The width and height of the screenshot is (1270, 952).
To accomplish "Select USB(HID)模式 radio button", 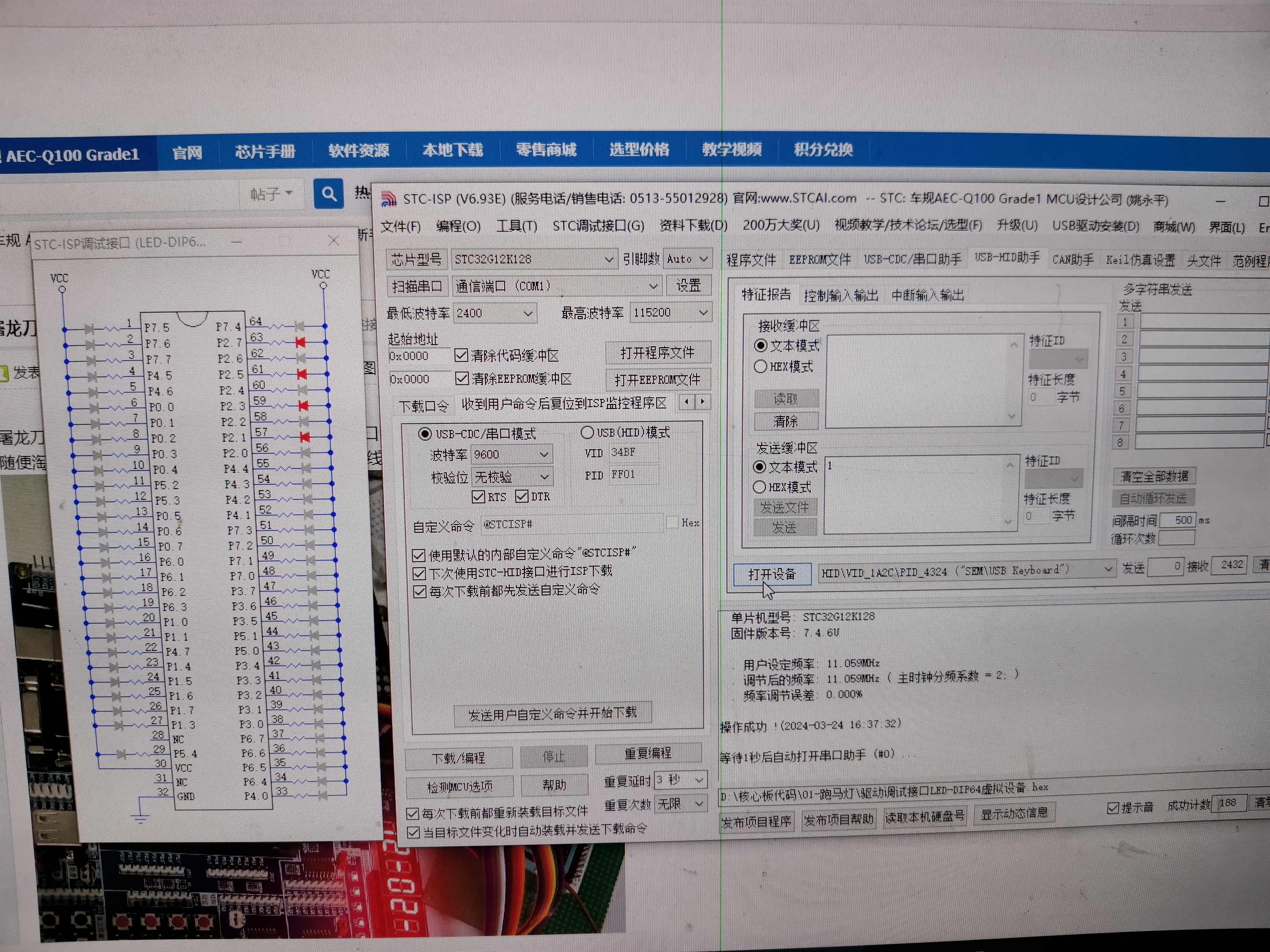I will point(587,432).
